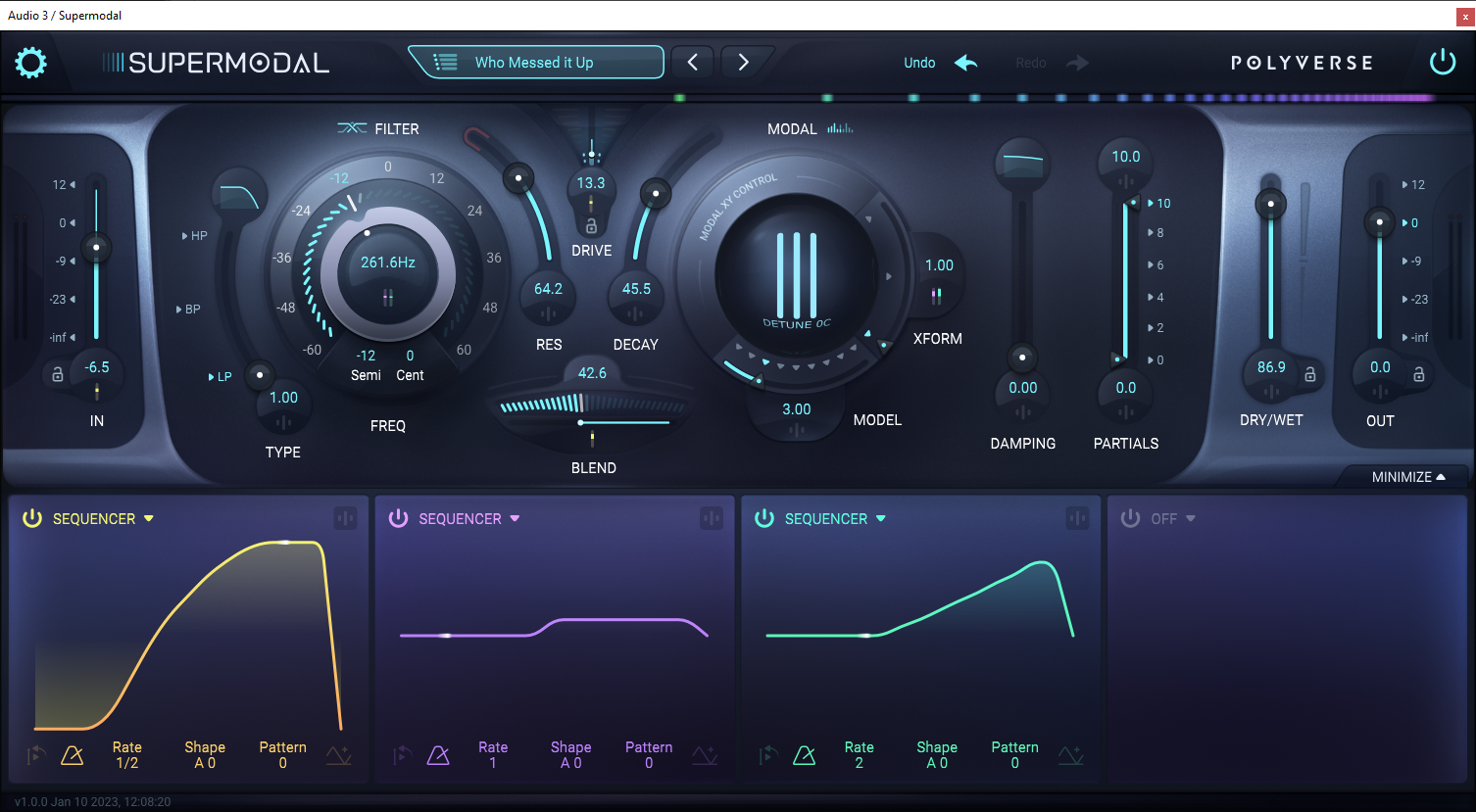This screenshot has width=1476, height=812.
Task: Click the yellow sequencer metronome sync icon
Action: 73,755
